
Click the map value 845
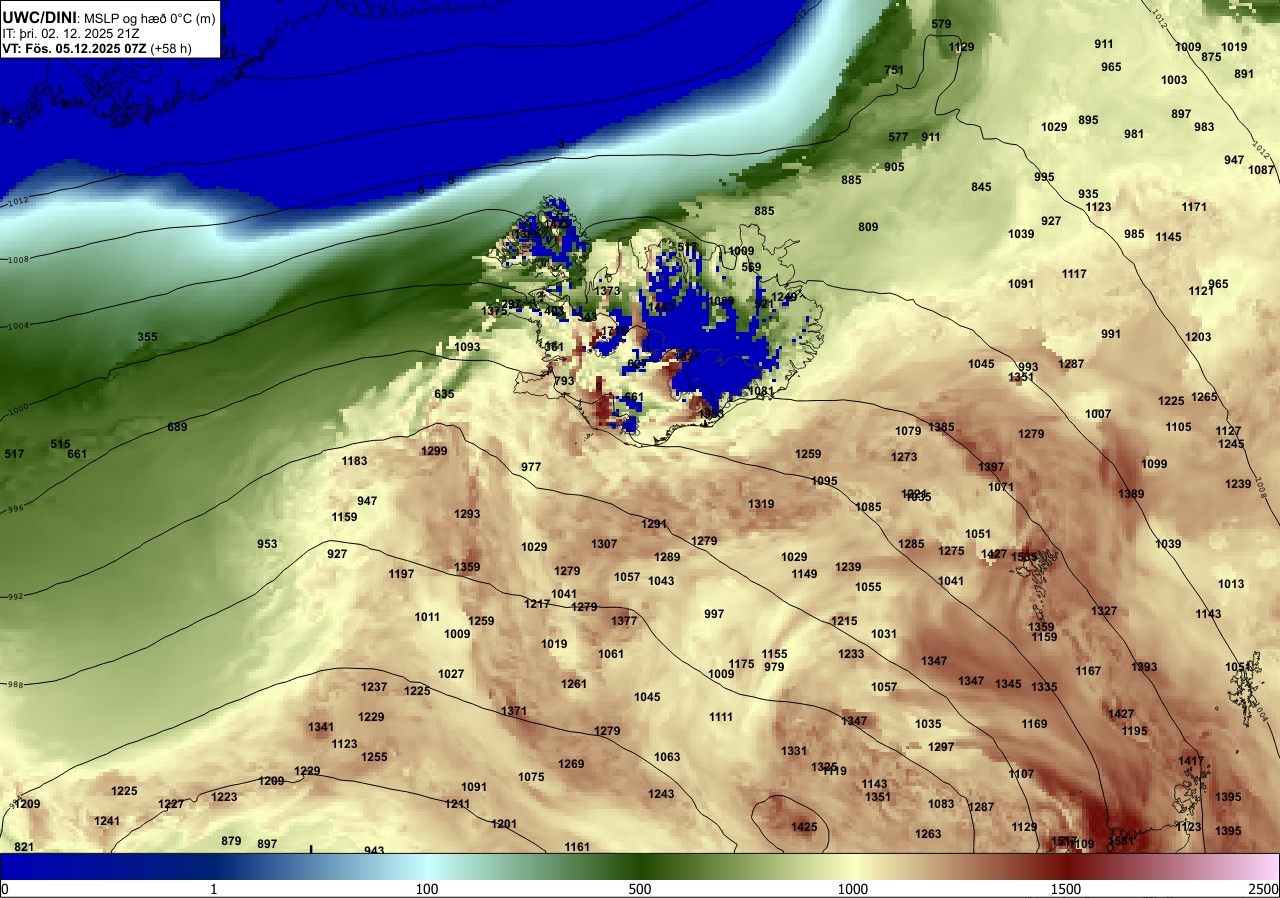click(981, 187)
